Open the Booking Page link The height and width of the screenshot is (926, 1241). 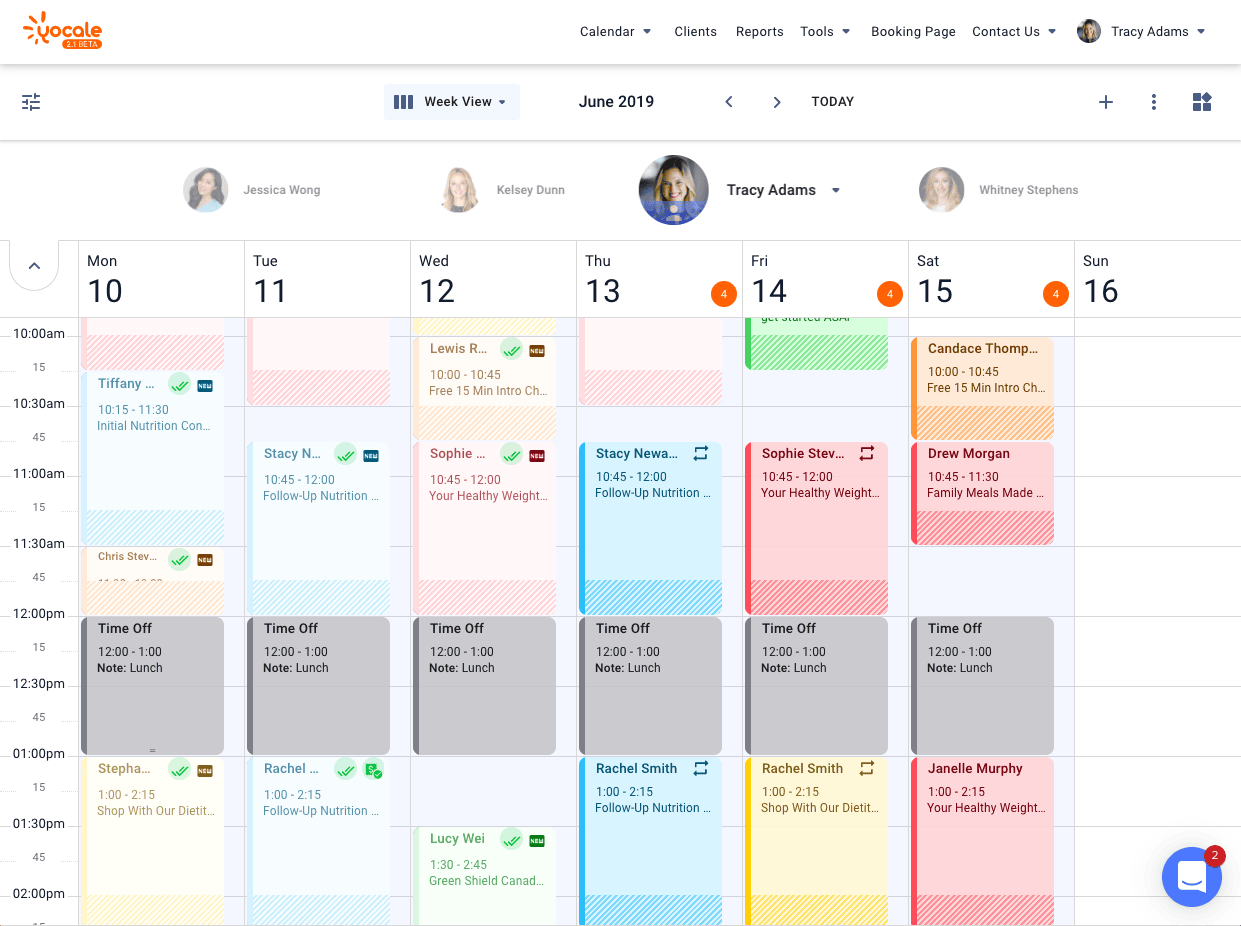click(913, 31)
